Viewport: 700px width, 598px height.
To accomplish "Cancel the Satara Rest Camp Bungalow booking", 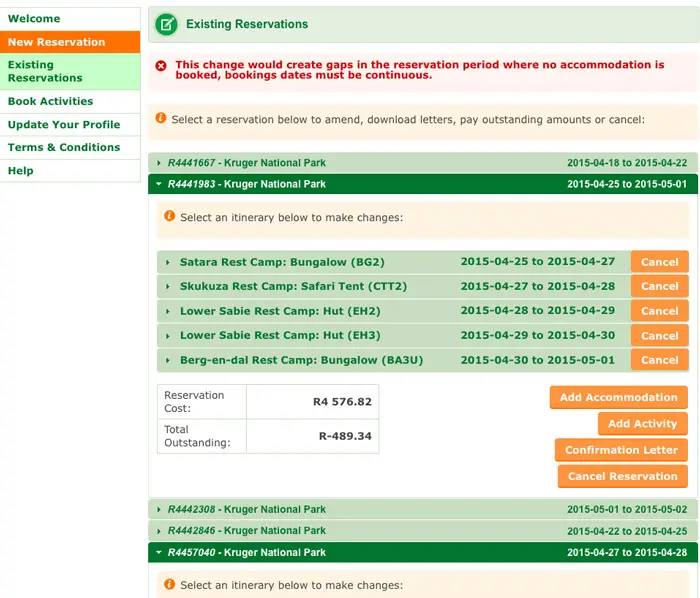I will click(x=659, y=262).
